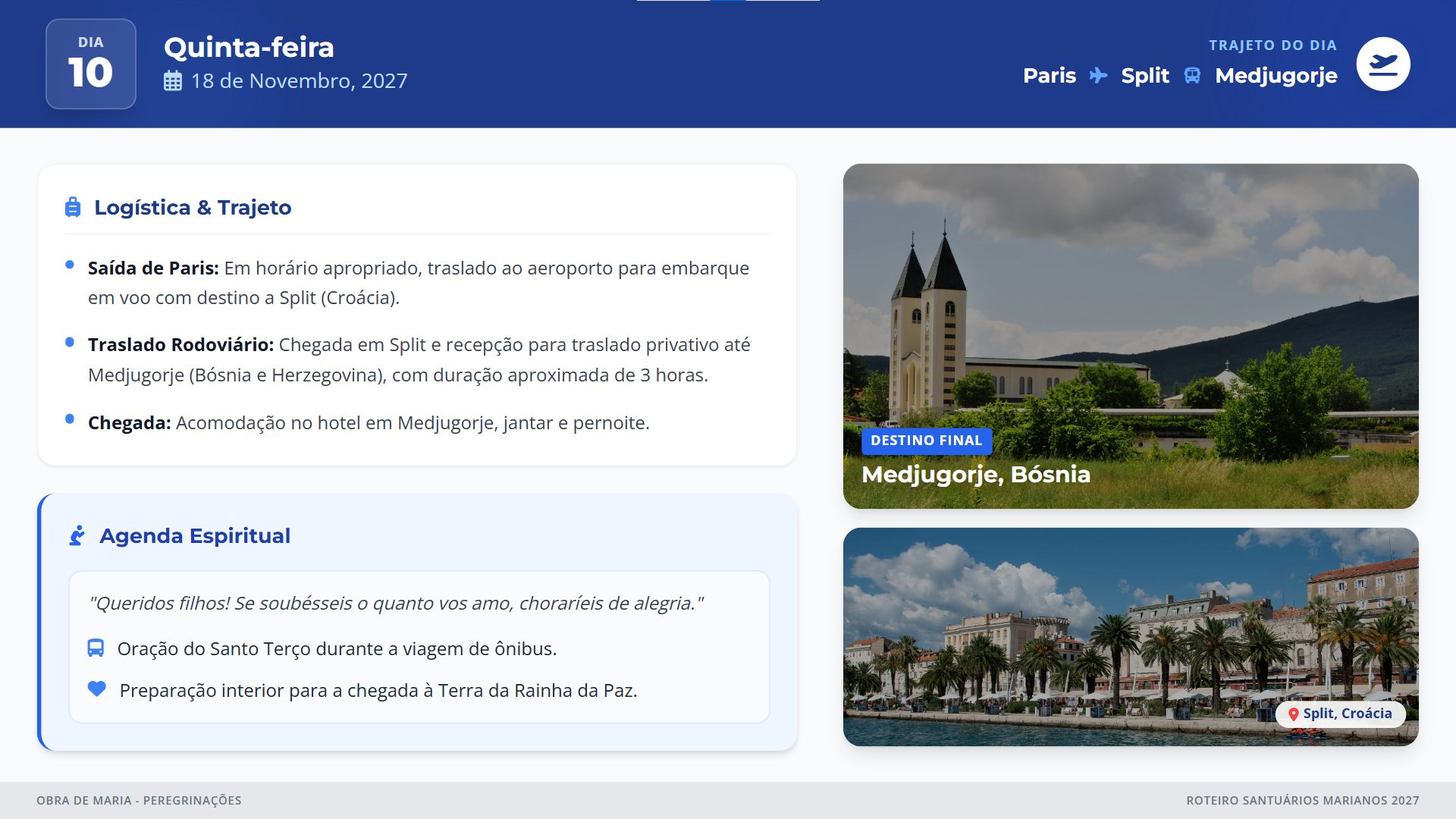Click the luggage icon beside Logística & Trajeto
The height and width of the screenshot is (819, 1456).
(x=73, y=207)
